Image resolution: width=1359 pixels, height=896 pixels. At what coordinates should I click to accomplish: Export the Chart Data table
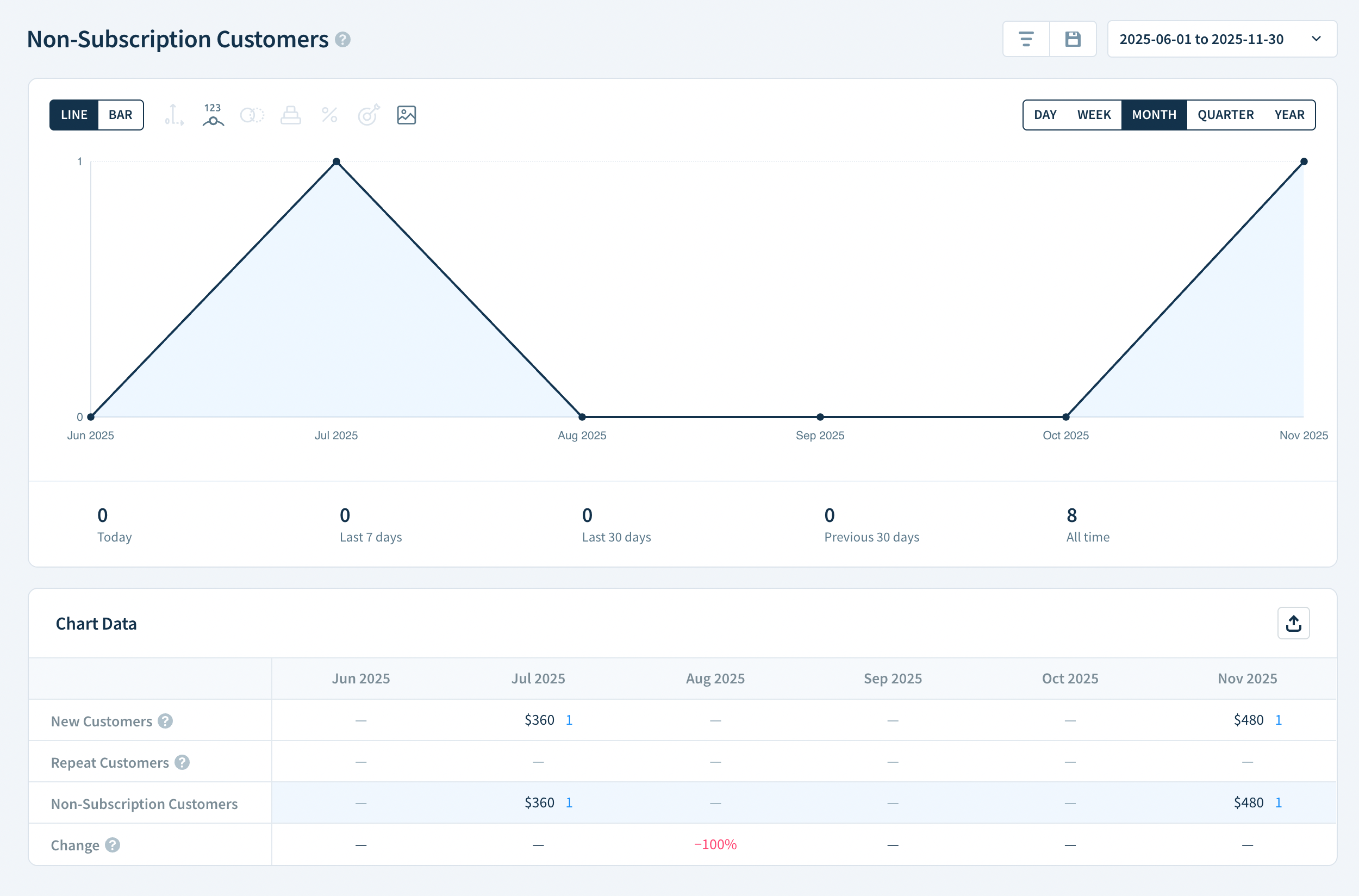point(1293,623)
